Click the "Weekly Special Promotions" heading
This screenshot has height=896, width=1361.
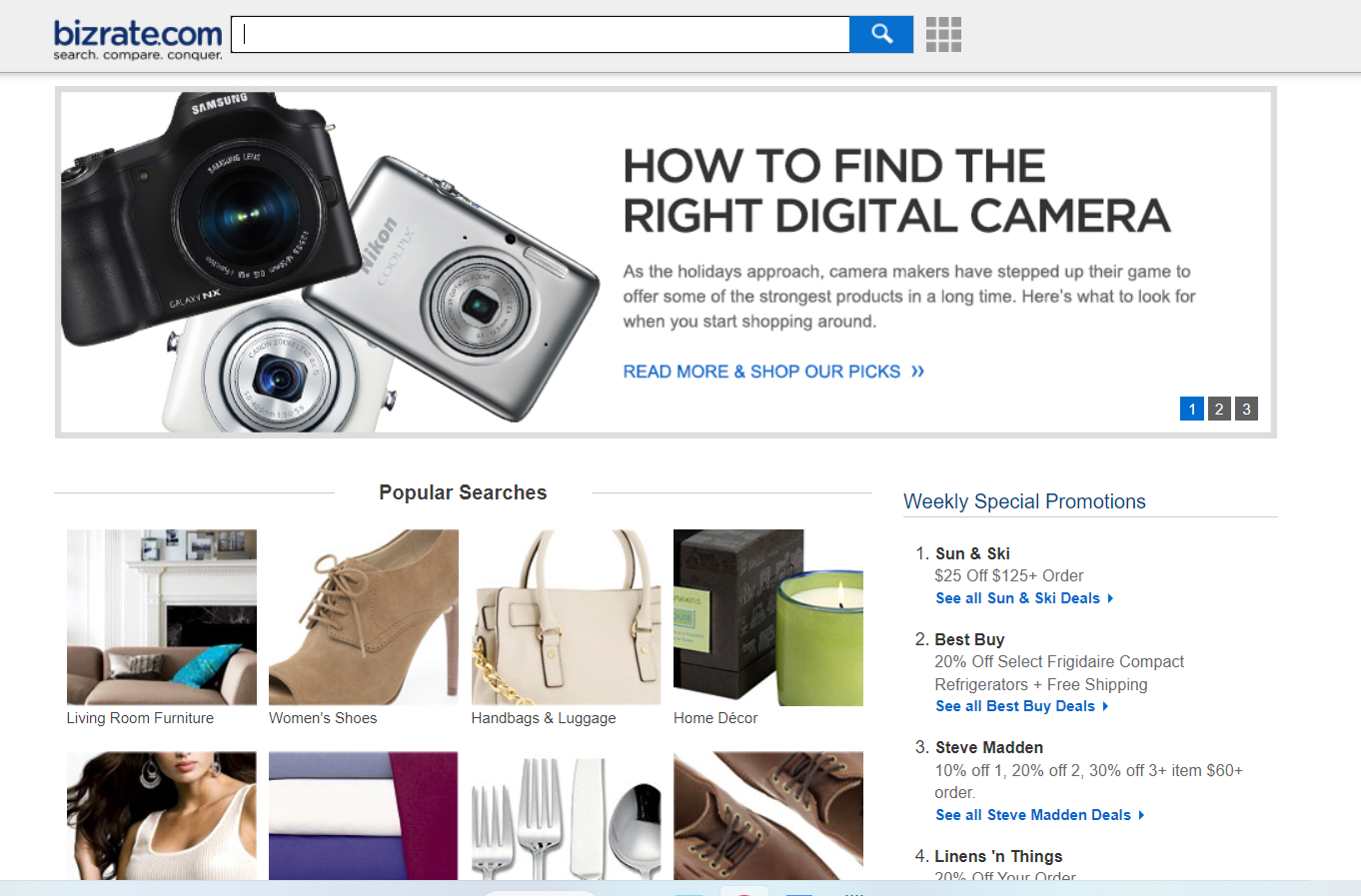coord(1024,501)
